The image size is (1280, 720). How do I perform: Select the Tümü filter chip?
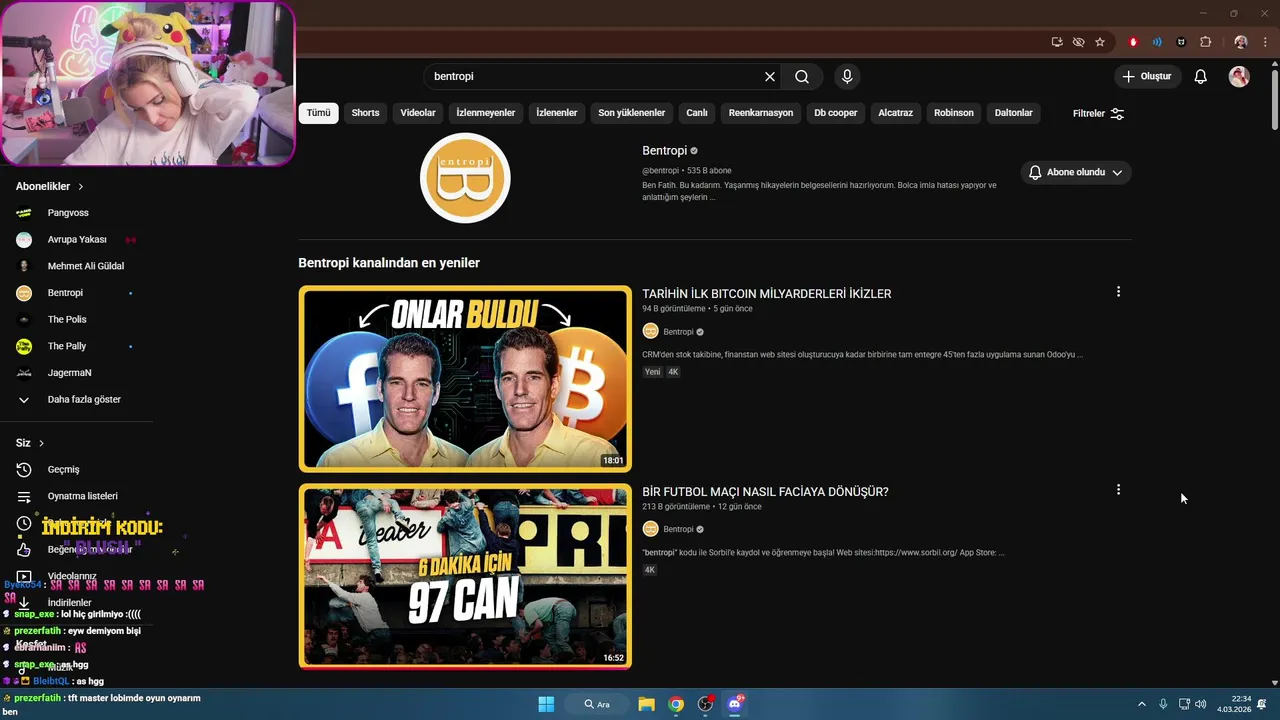click(x=318, y=113)
